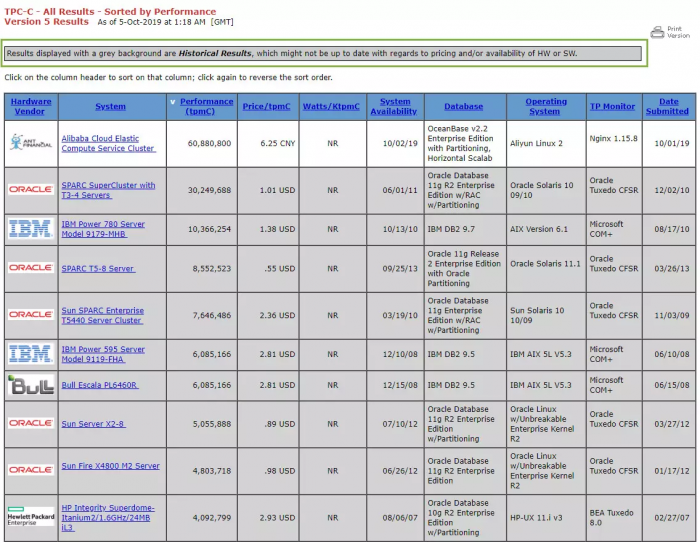This screenshot has width=700, height=542.
Task: Click the Hewlett Packard Enterprise logo
Action: [x=31, y=516]
